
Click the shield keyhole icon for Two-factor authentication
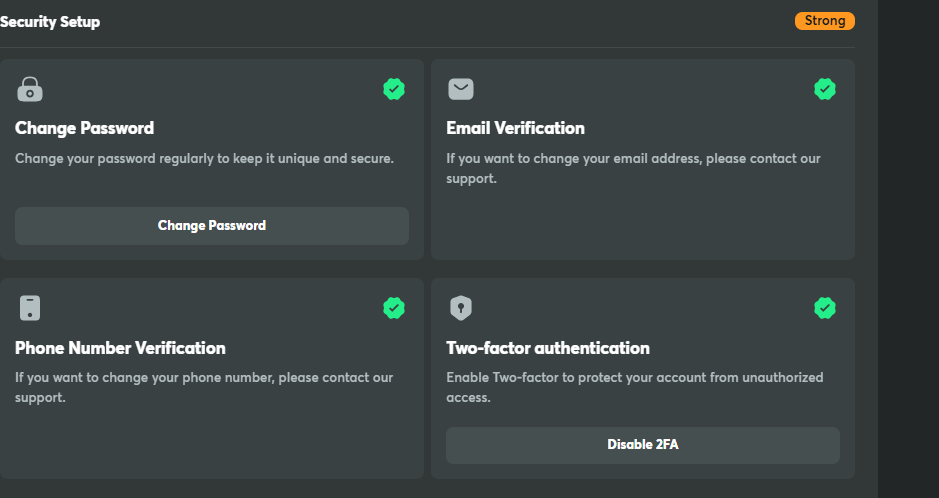pyautogui.click(x=461, y=308)
